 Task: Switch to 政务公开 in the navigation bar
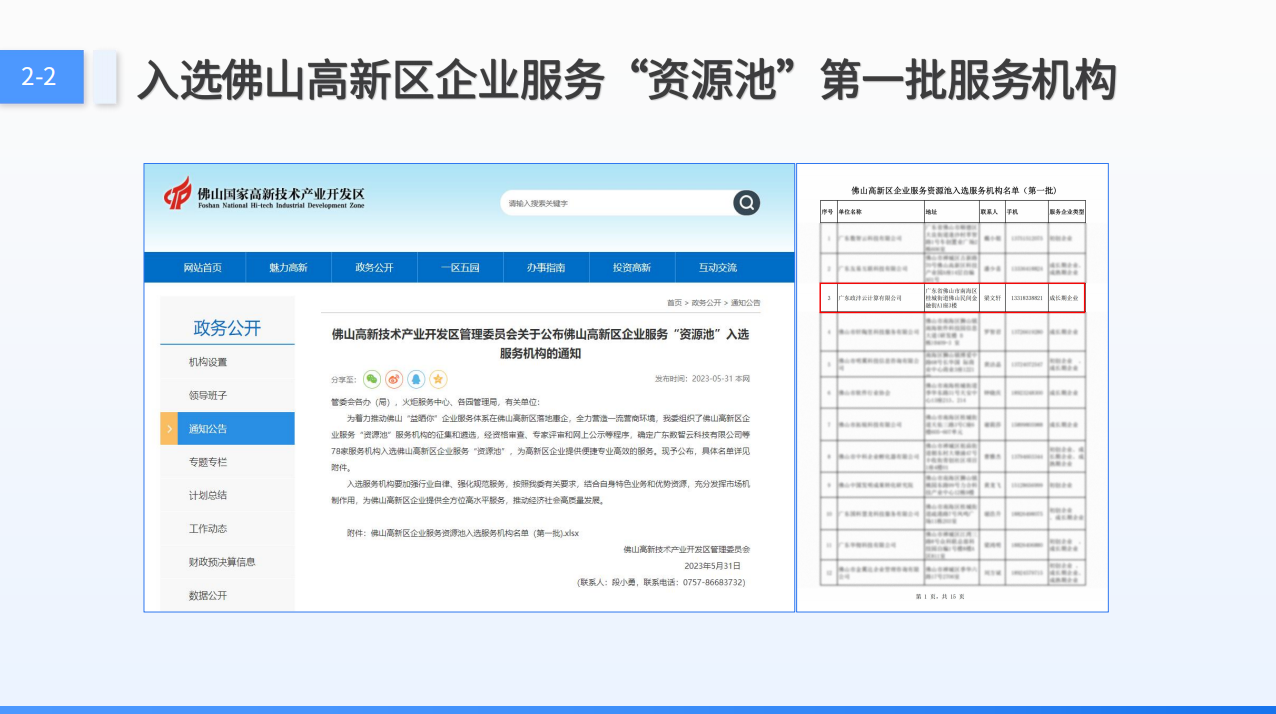[x=374, y=267]
